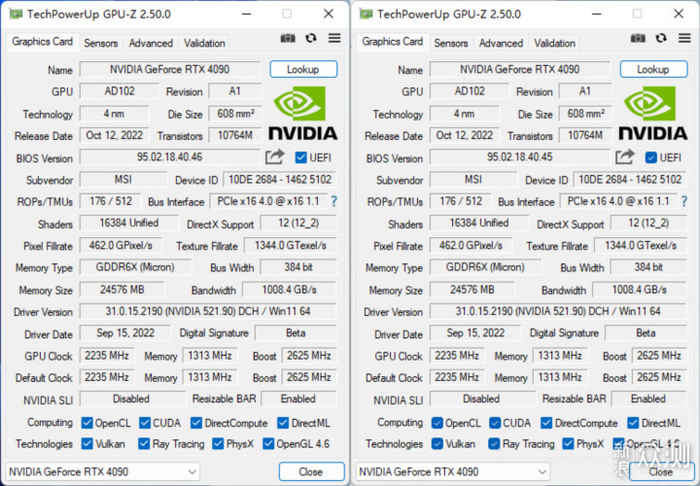Viewport: 700px width, 486px height.
Task: Toggle Vulkan checkbox in left window
Action: point(87,444)
